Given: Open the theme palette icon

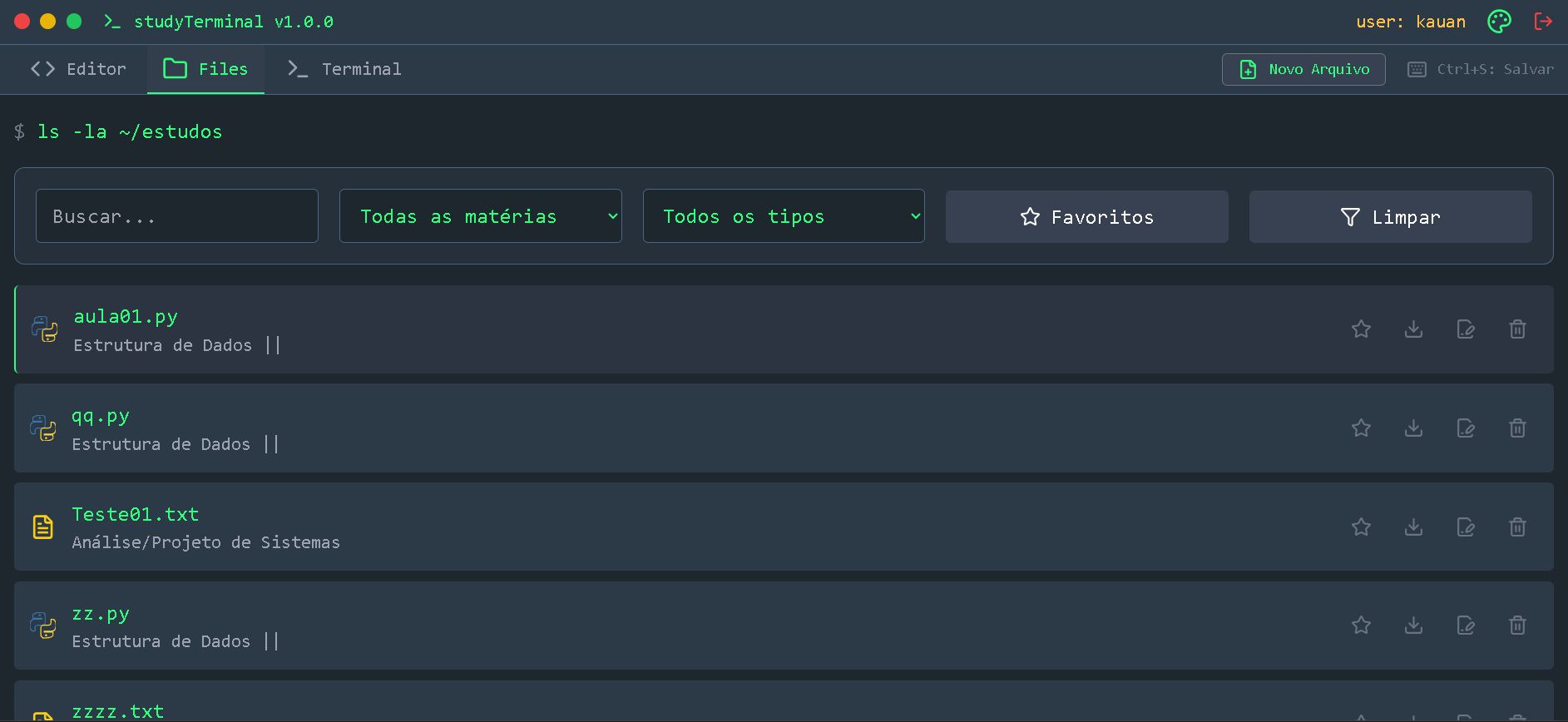Looking at the screenshot, I should point(1499,22).
